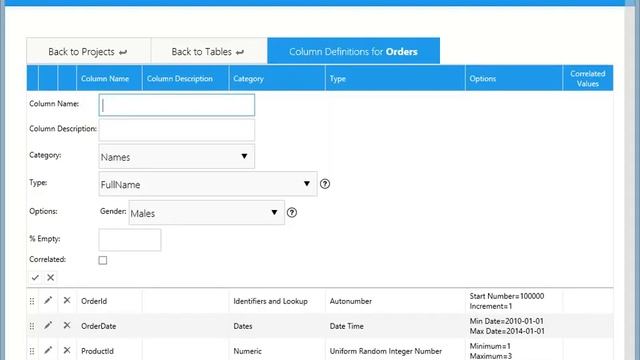This screenshot has height=360, width=640.
Task: Select the Column Definitions for Orders tab
Action: pyautogui.click(x=353, y=51)
